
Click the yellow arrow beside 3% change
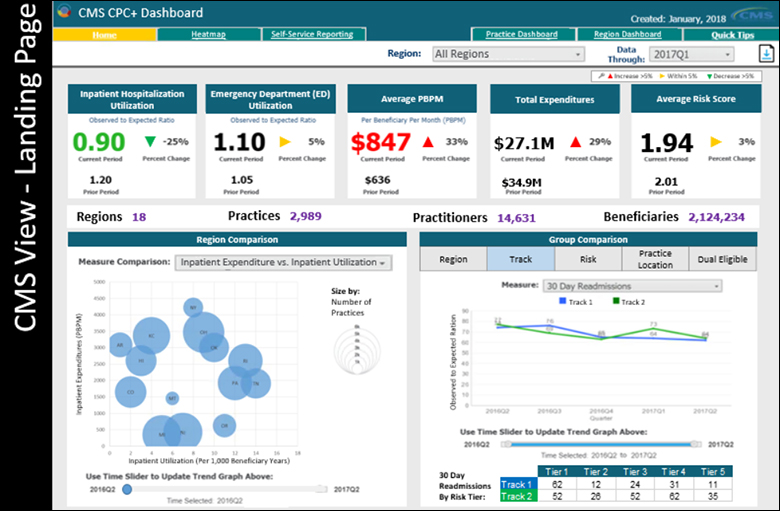(x=716, y=142)
